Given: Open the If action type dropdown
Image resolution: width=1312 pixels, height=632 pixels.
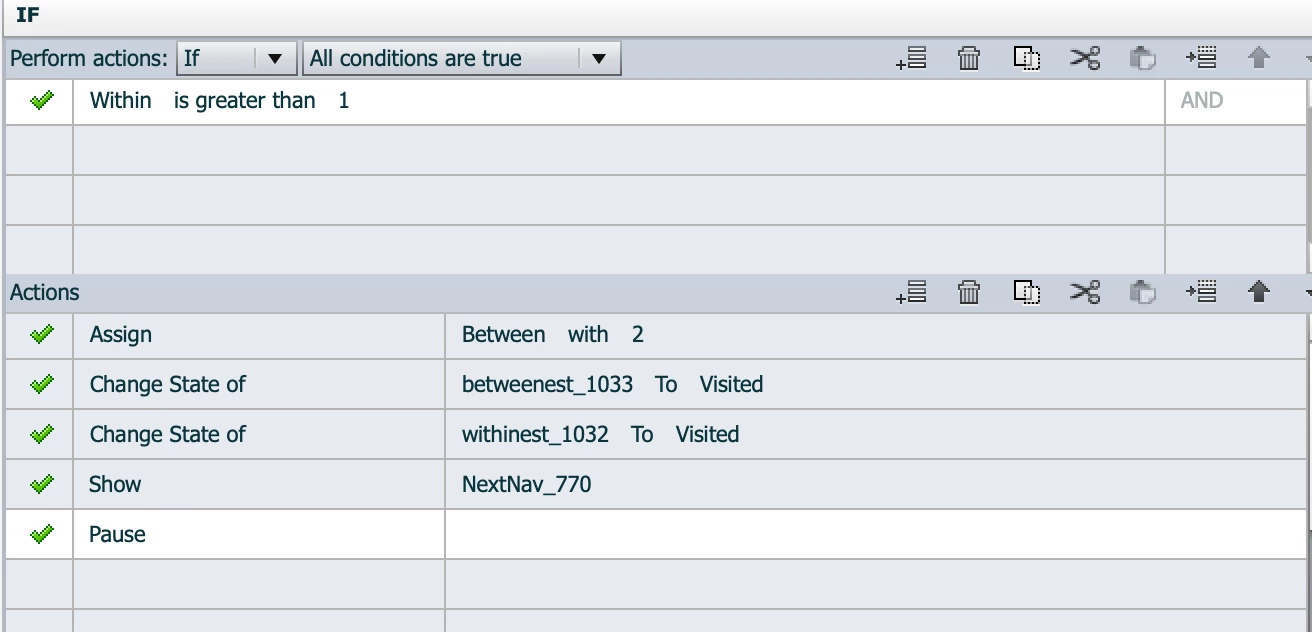Looking at the screenshot, I should [x=237, y=58].
